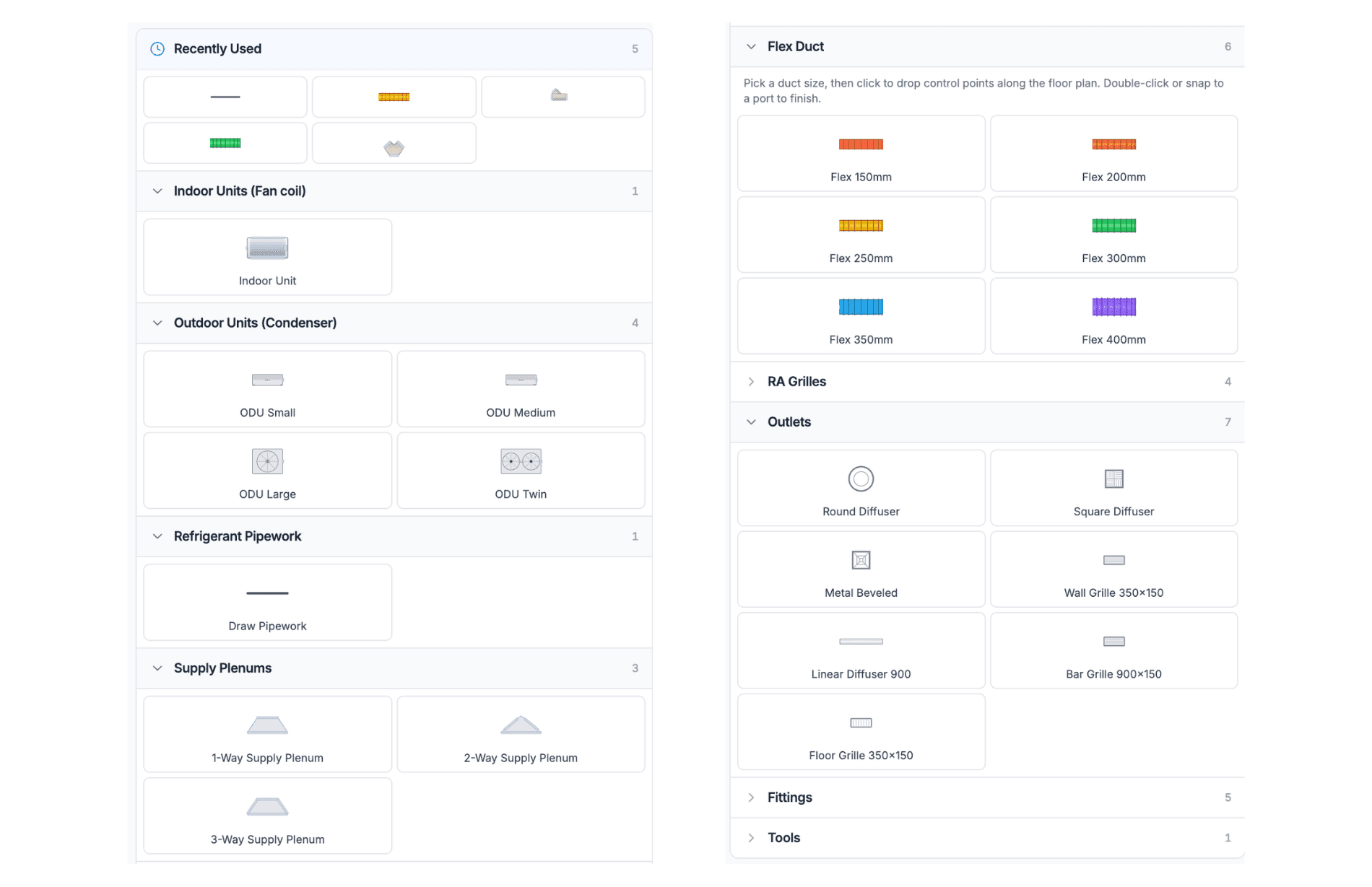The height and width of the screenshot is (887, 1372).
Task: Choose the Indoor Unit fan coil
Action: 267,257
